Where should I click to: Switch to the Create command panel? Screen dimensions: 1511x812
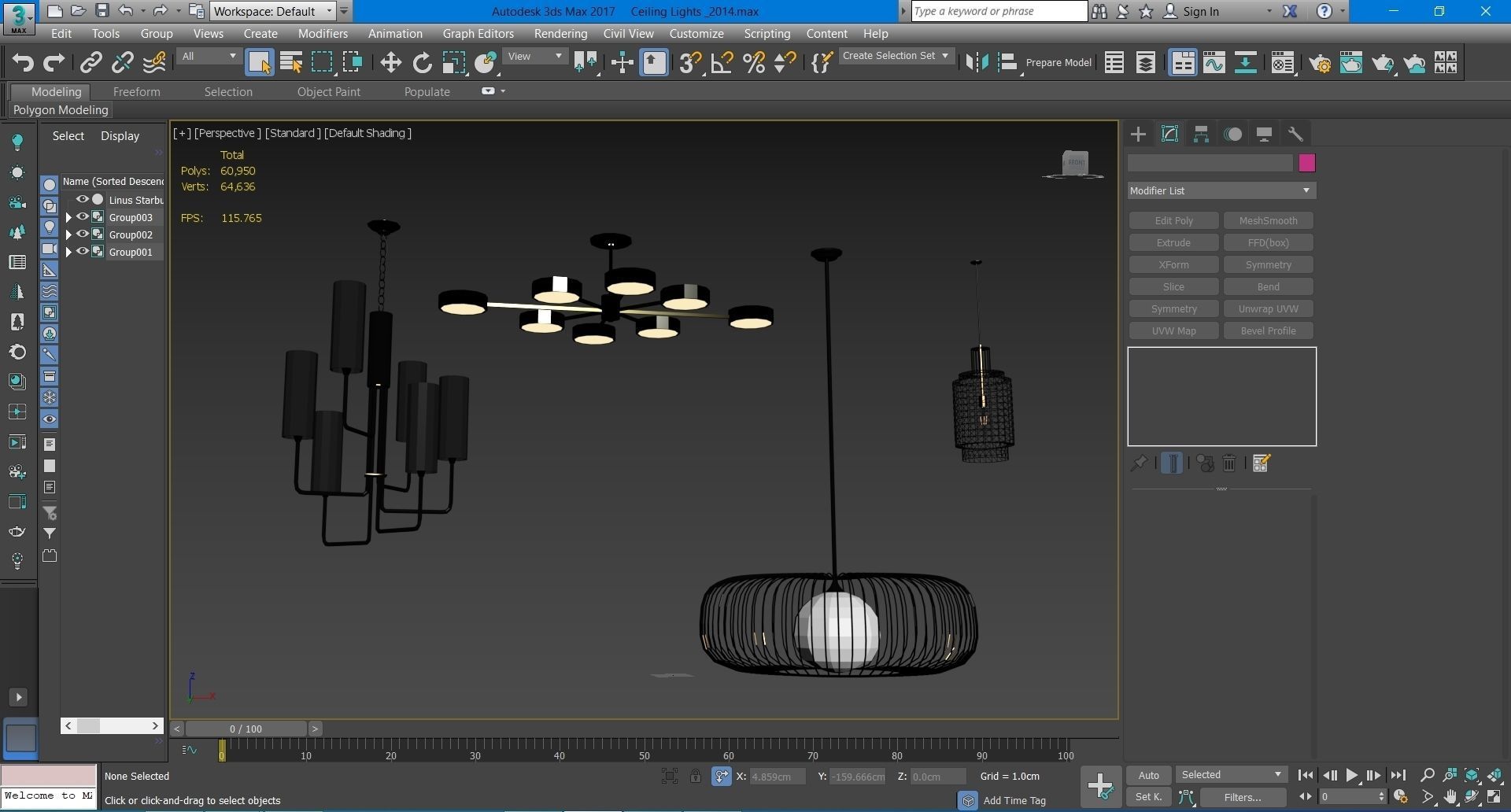point(1139,135)
